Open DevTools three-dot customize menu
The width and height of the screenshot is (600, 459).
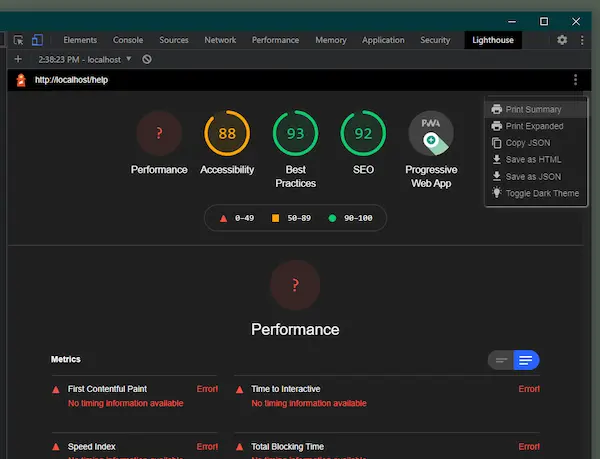tap(582, 40)
